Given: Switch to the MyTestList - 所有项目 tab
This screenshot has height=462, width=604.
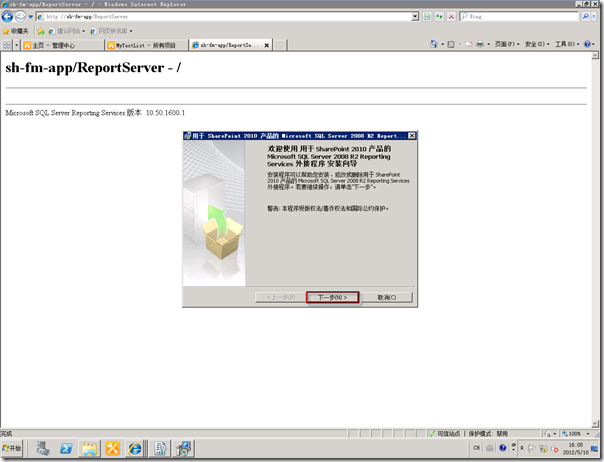Looking at the screenshot, I should tap(146, 45).
